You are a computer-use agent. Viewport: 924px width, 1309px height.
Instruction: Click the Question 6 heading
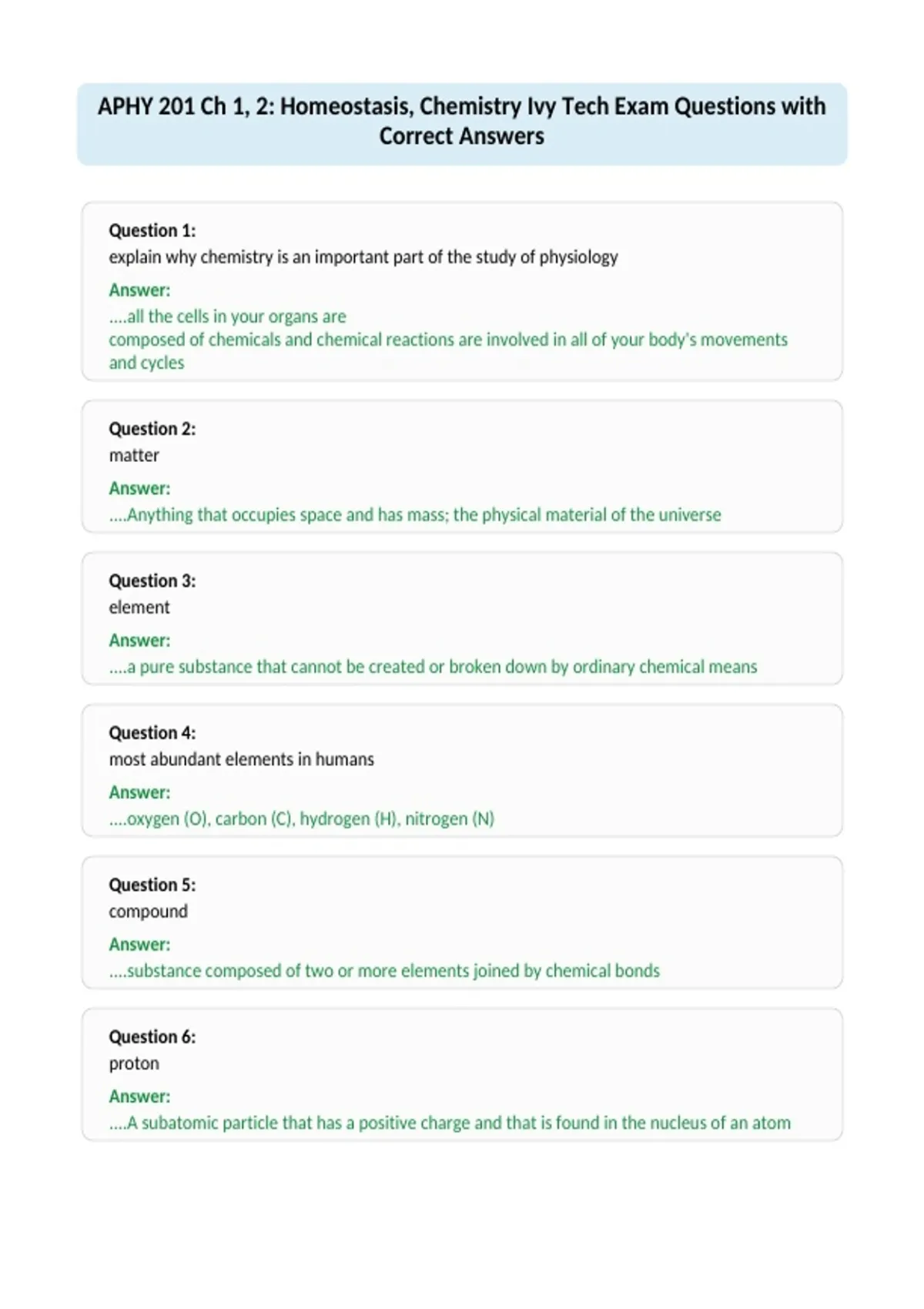(152, 1036)
